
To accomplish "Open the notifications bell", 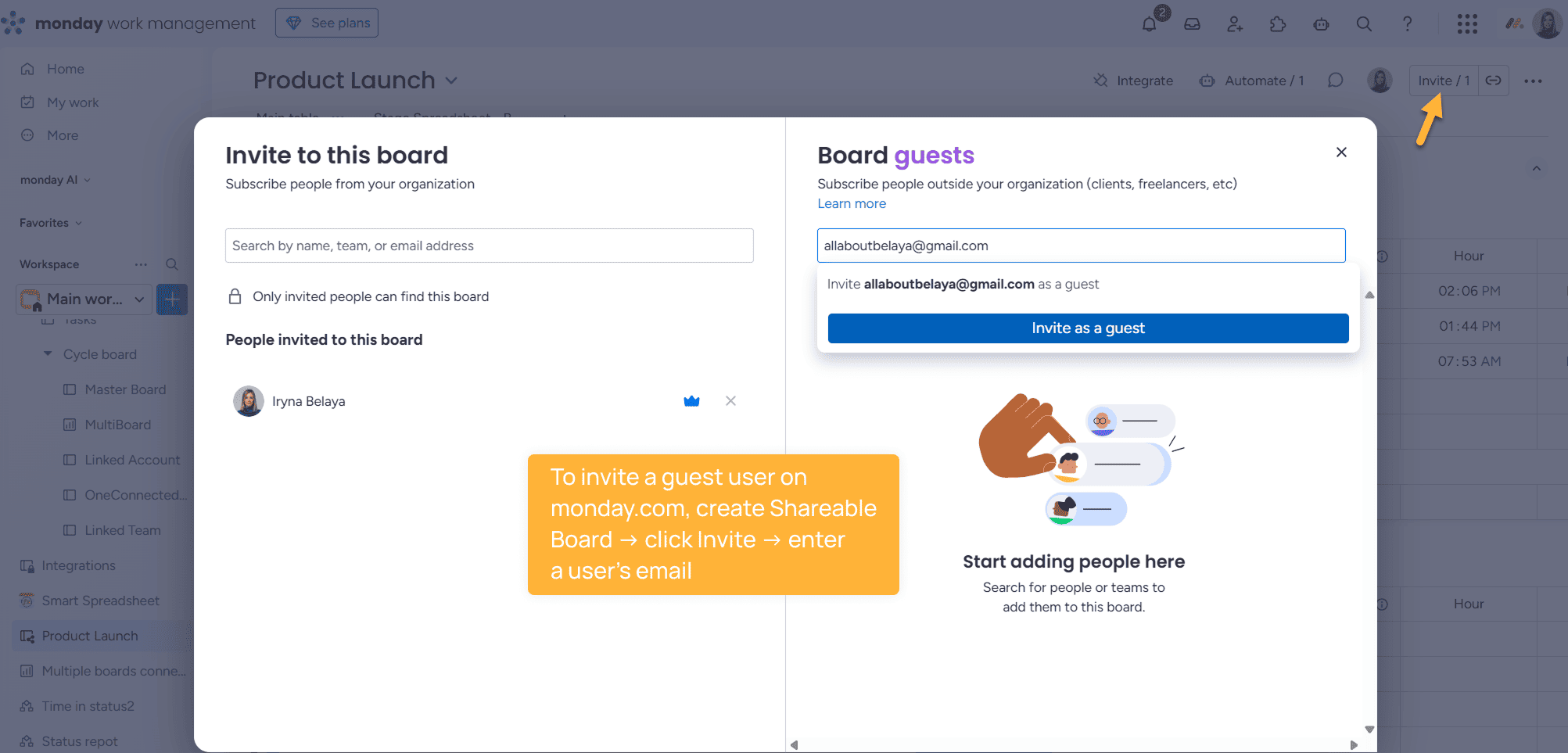I will [1149, 24].
